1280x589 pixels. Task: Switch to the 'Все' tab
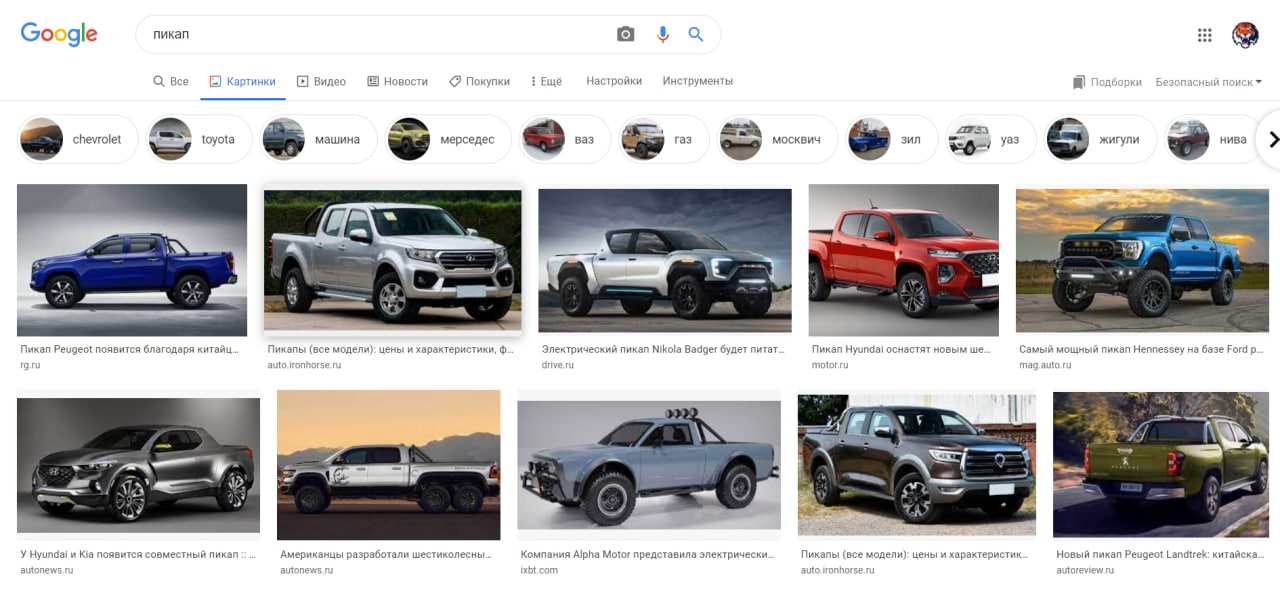(170, 81)
